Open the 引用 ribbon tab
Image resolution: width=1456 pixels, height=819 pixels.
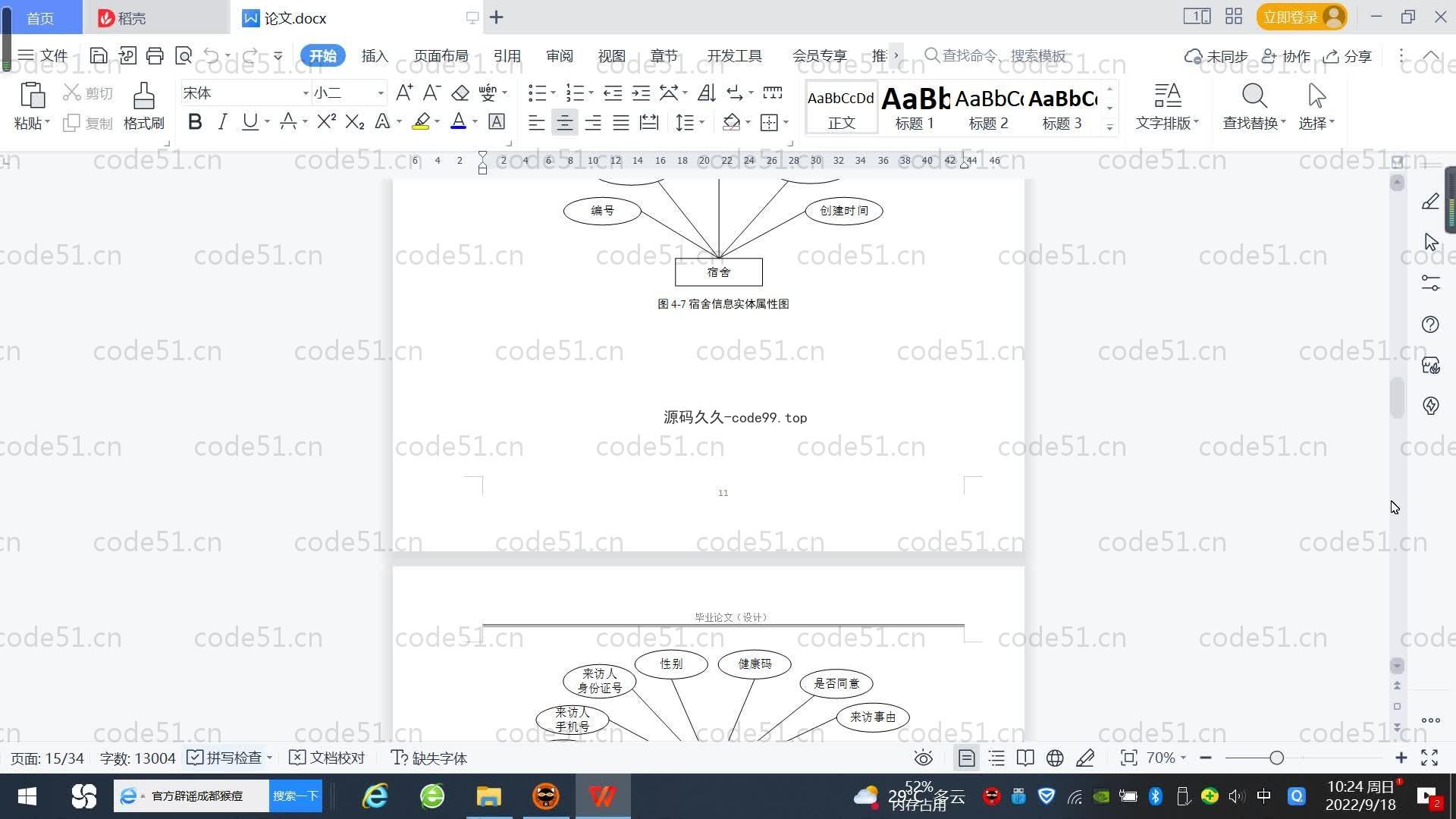(507, 56)
